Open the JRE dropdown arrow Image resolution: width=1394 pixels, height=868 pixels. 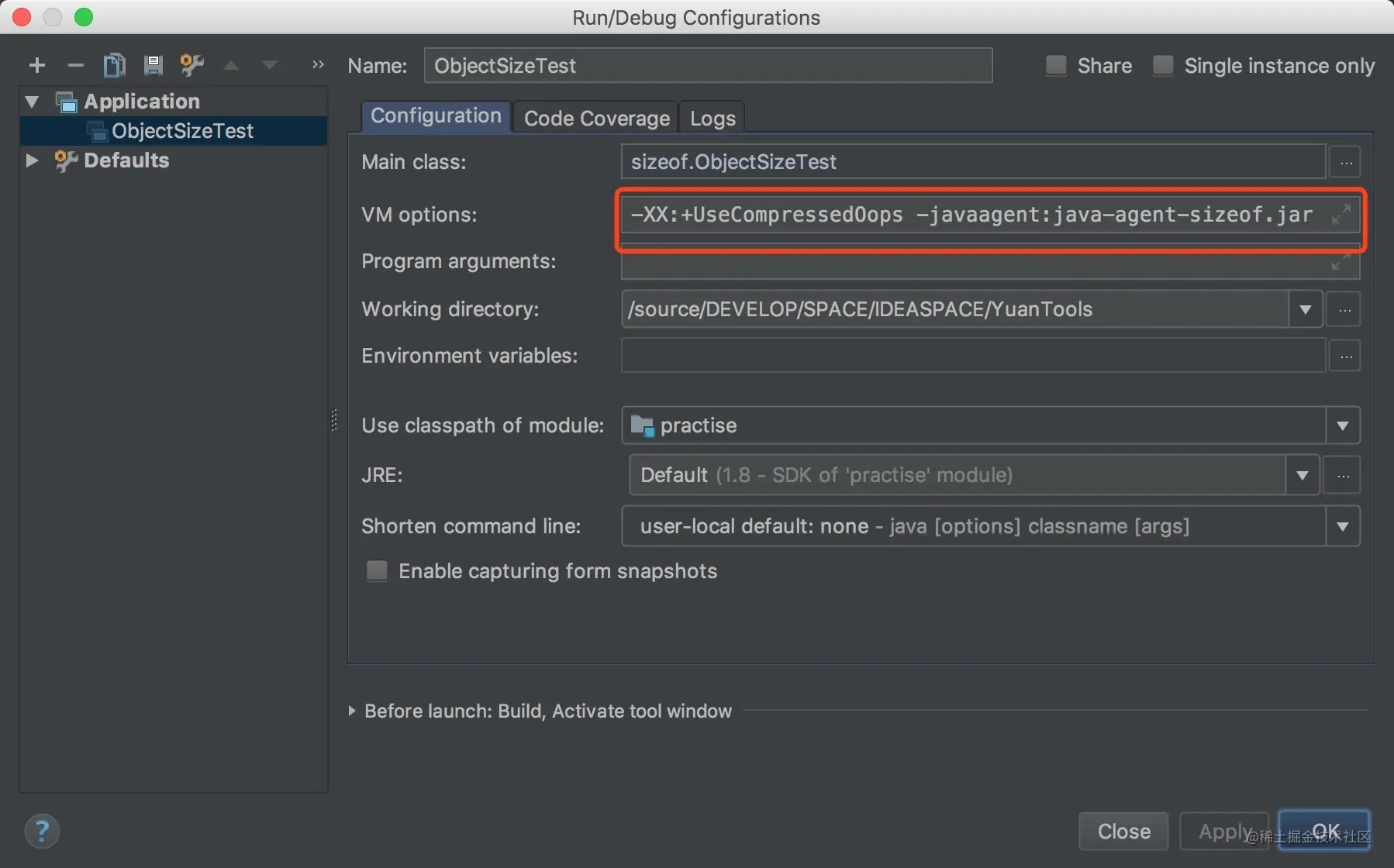(1303, 475)
